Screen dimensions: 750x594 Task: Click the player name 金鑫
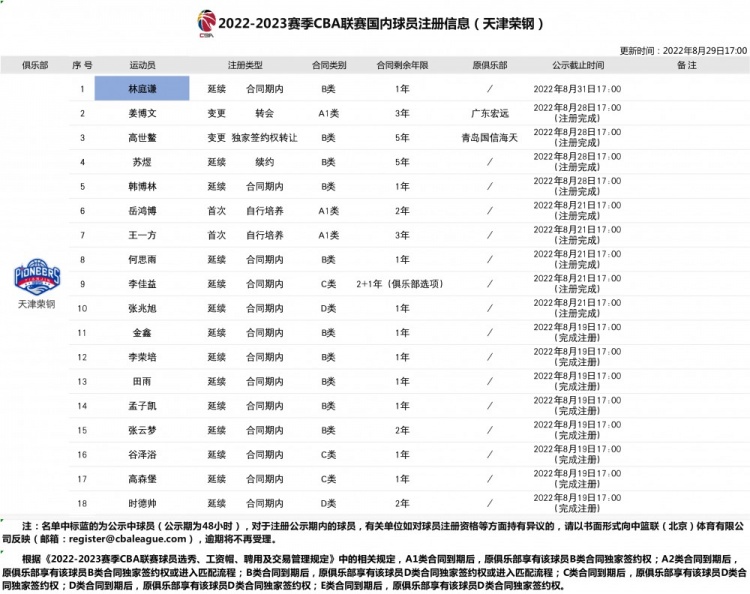(142, 333)
